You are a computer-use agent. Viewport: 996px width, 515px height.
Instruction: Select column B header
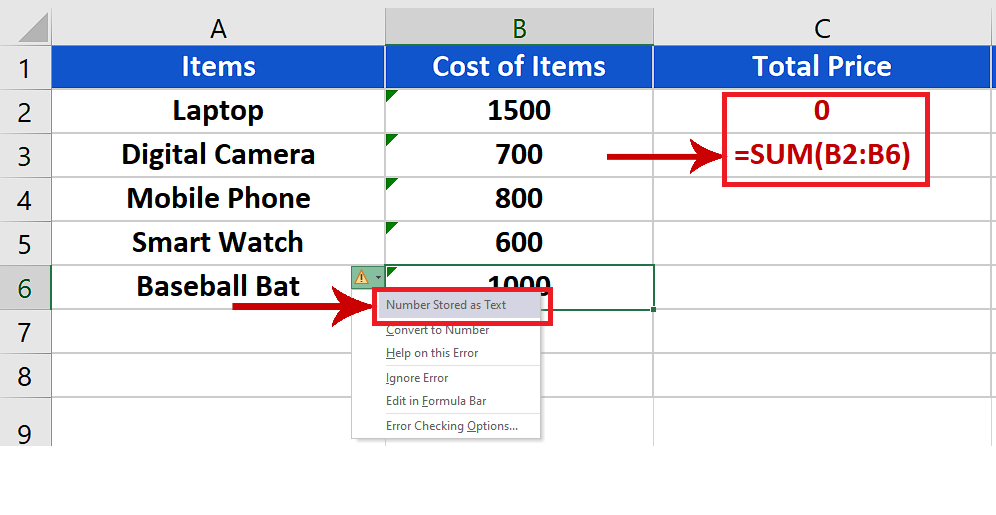519,28
